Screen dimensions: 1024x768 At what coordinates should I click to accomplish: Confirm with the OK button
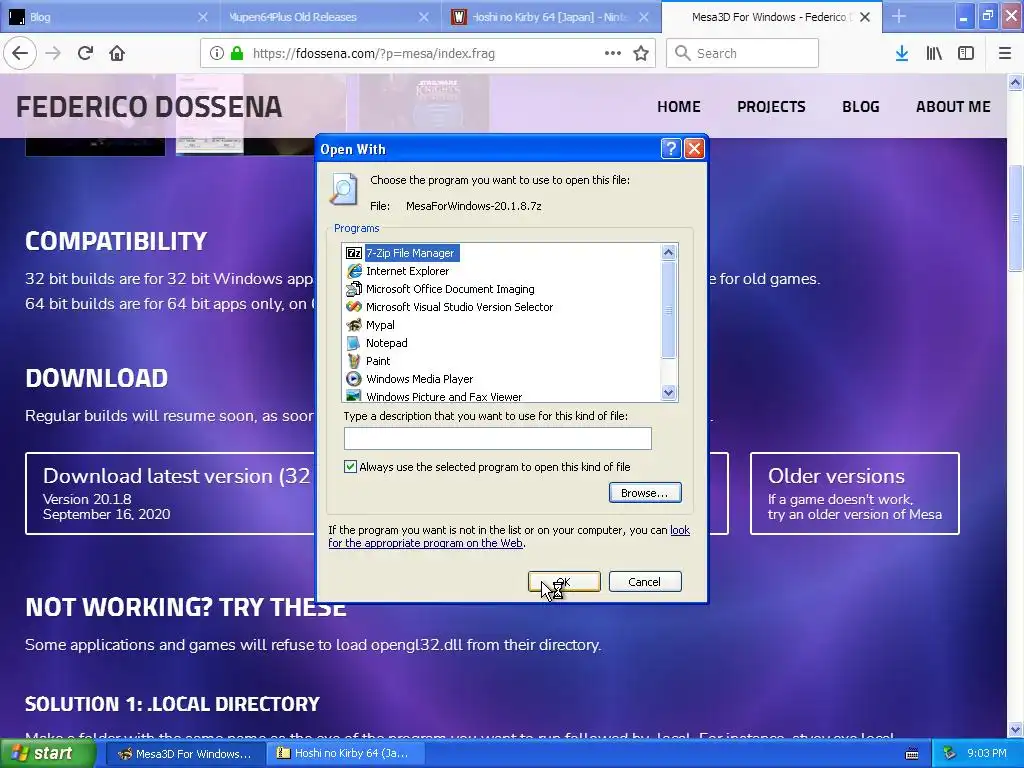click(564, 581)
